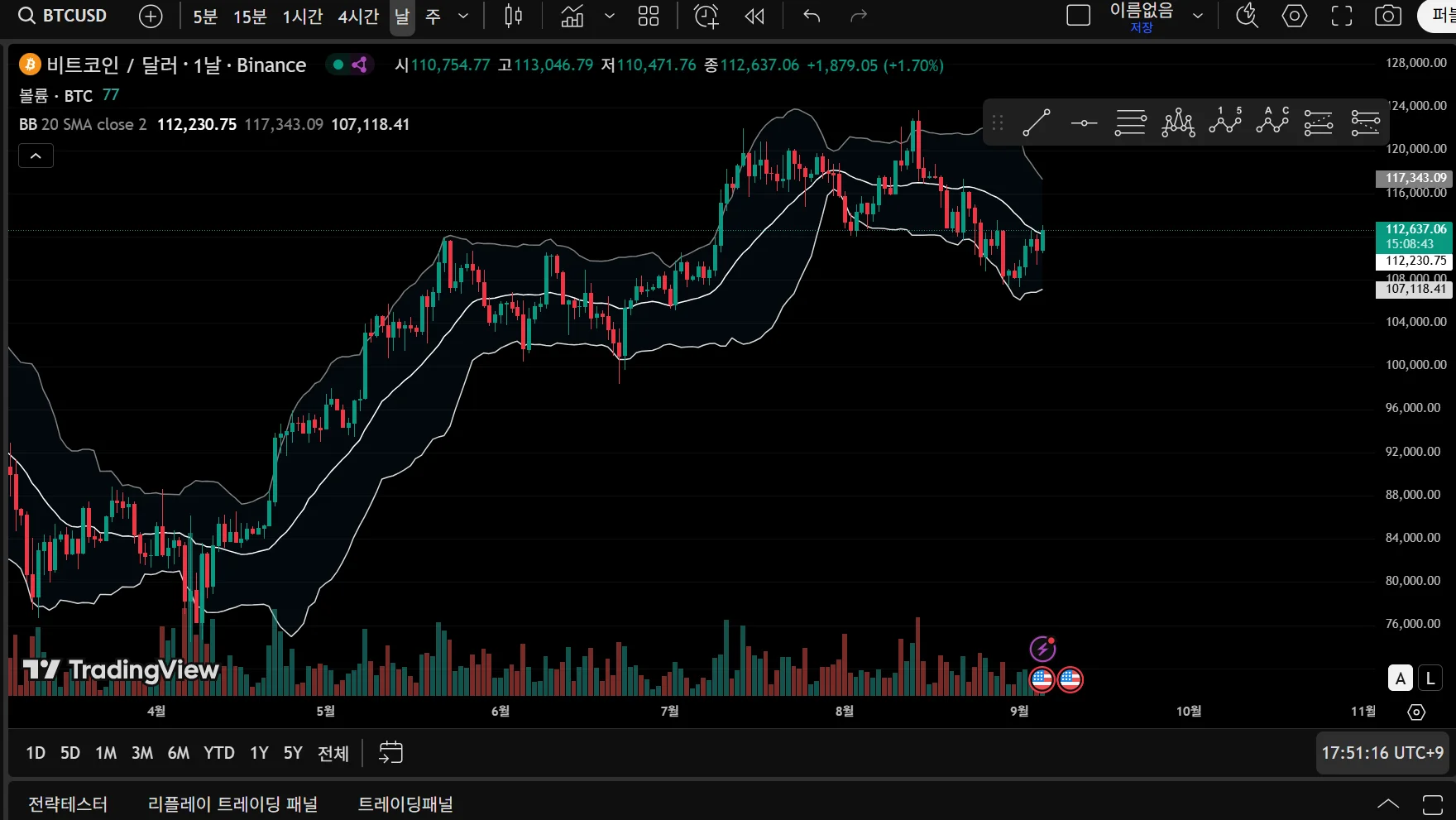This screenshot has height=820, width=1456.
Task: Start bar replay with rewind icon
Action: click(x=754, y=16)
